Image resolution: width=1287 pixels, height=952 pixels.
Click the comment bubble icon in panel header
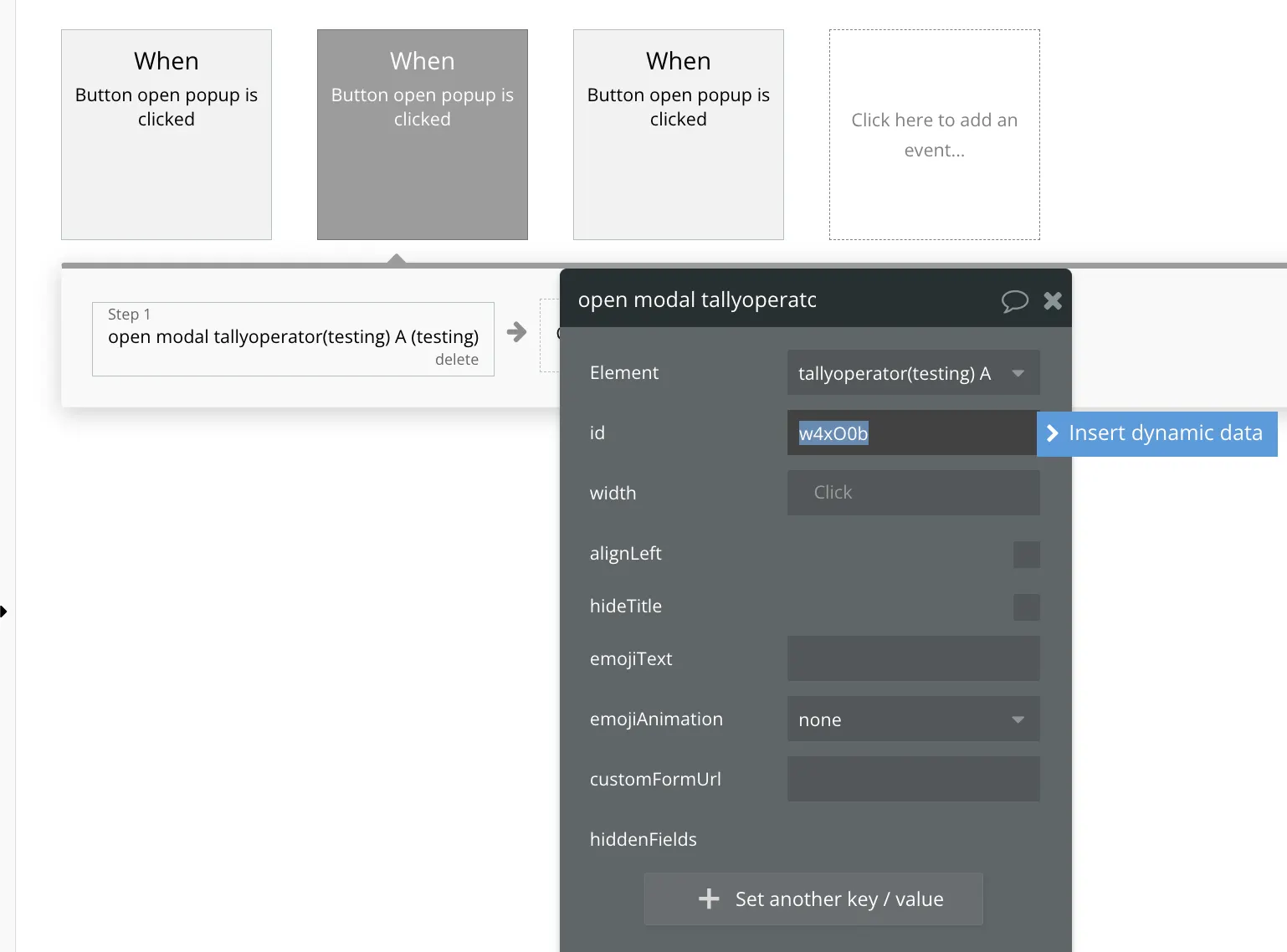coord(1014,301)
